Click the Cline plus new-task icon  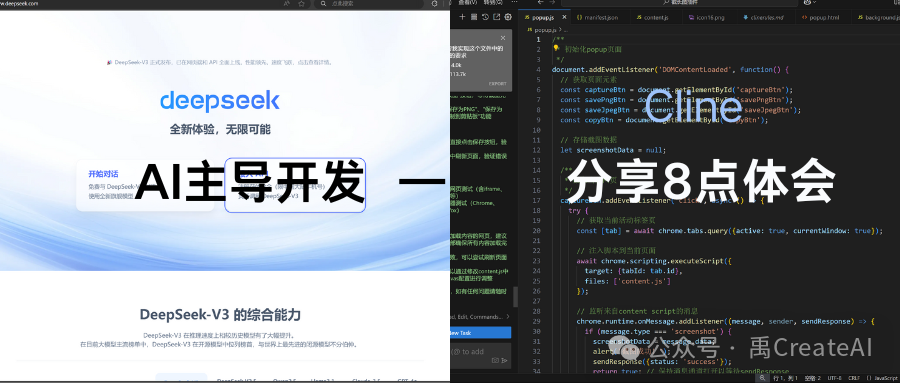pyautogui.click(x=462, y=17)
